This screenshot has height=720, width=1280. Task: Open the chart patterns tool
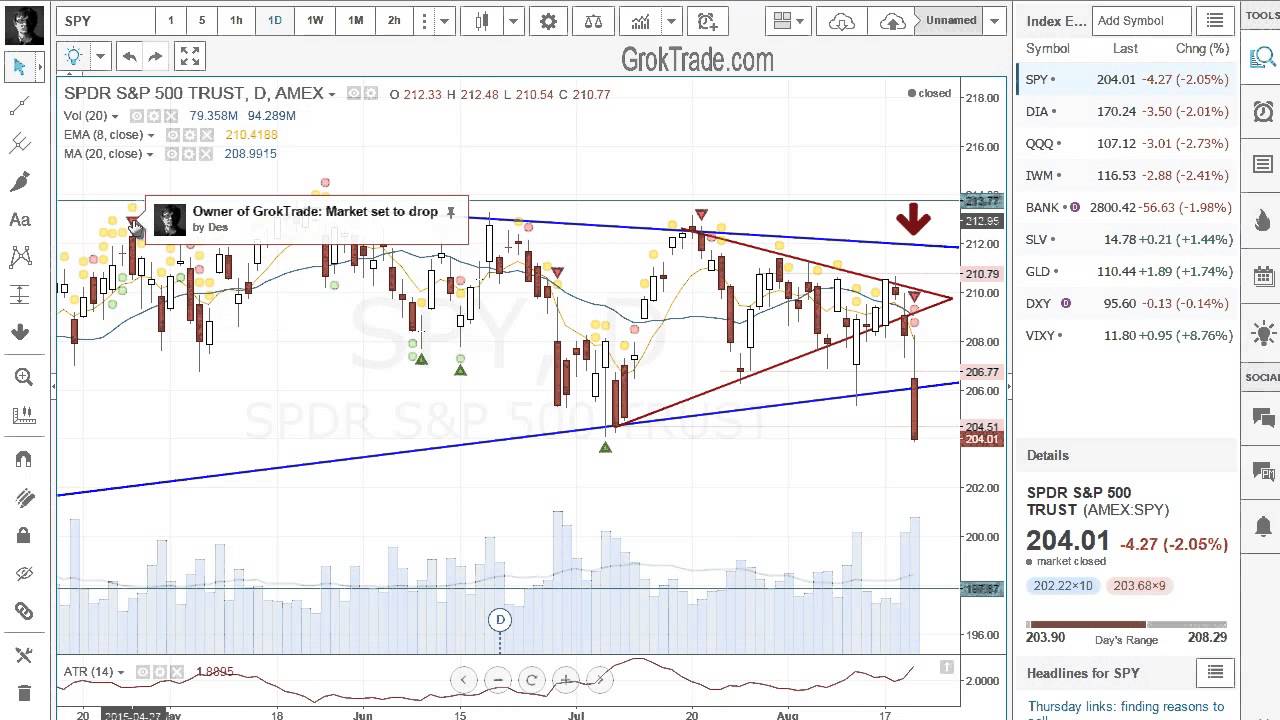coord(20,258)
